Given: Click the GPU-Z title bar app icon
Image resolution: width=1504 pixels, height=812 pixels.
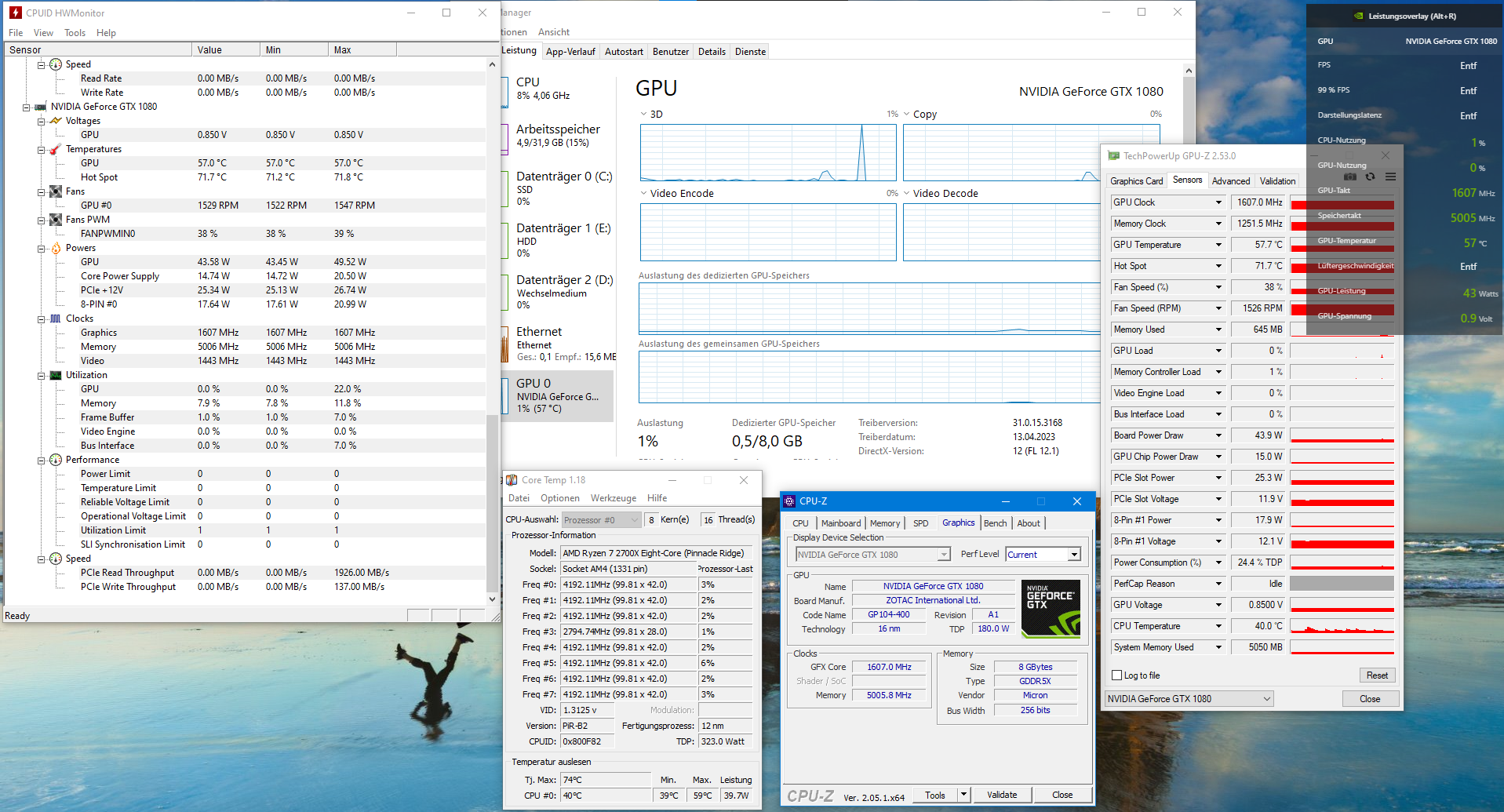Looking at the screenshot, I should click(x=1113, y=156).
